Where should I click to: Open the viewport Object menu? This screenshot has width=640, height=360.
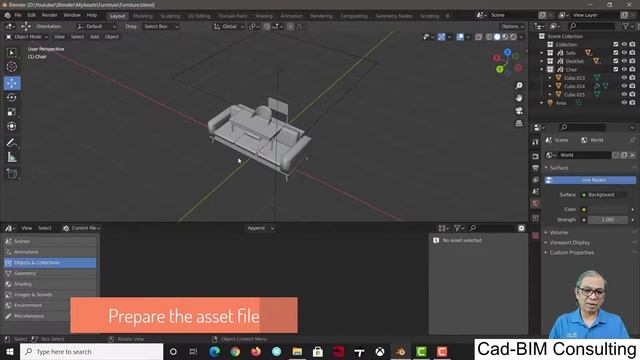click(111, 37)
